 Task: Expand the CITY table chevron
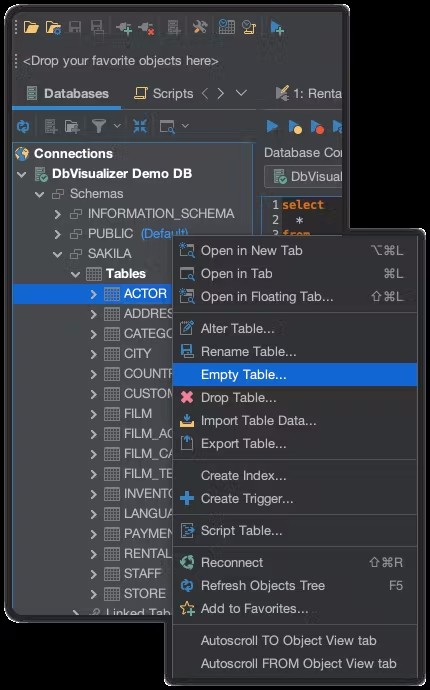coord(93,354)
